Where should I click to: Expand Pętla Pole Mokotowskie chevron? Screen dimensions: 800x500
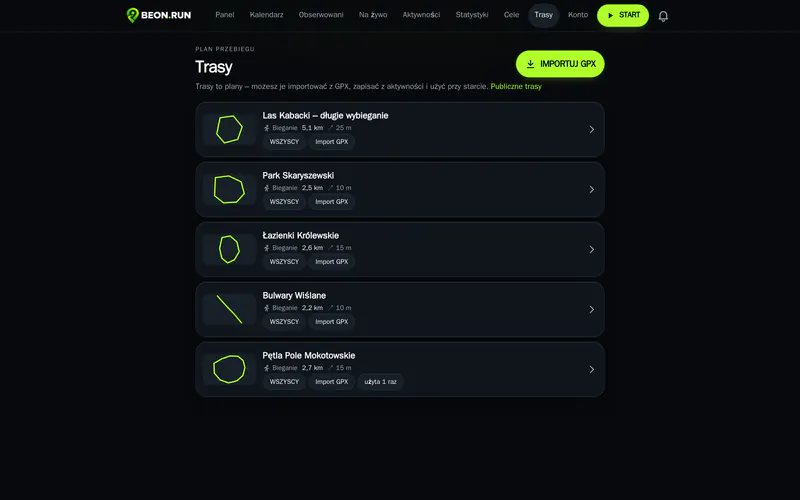coord(591,369)
